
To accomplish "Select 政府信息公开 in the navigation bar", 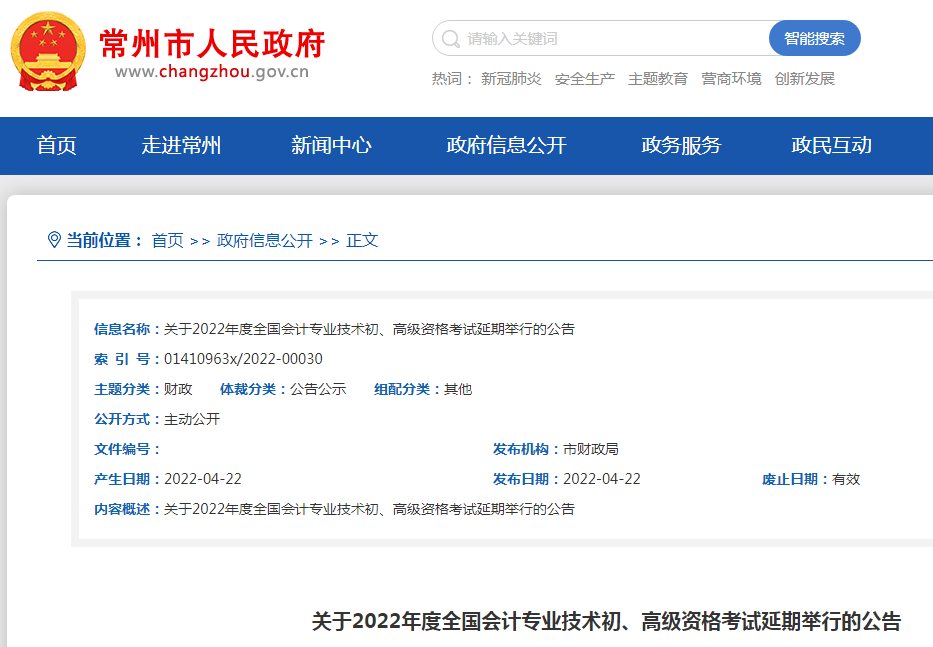I will (506, 146).
